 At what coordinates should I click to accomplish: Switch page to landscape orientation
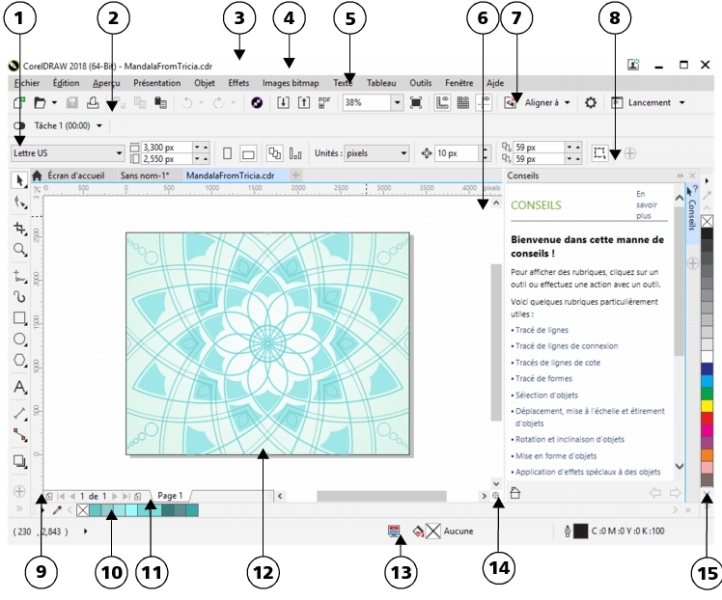coord(247,154)
